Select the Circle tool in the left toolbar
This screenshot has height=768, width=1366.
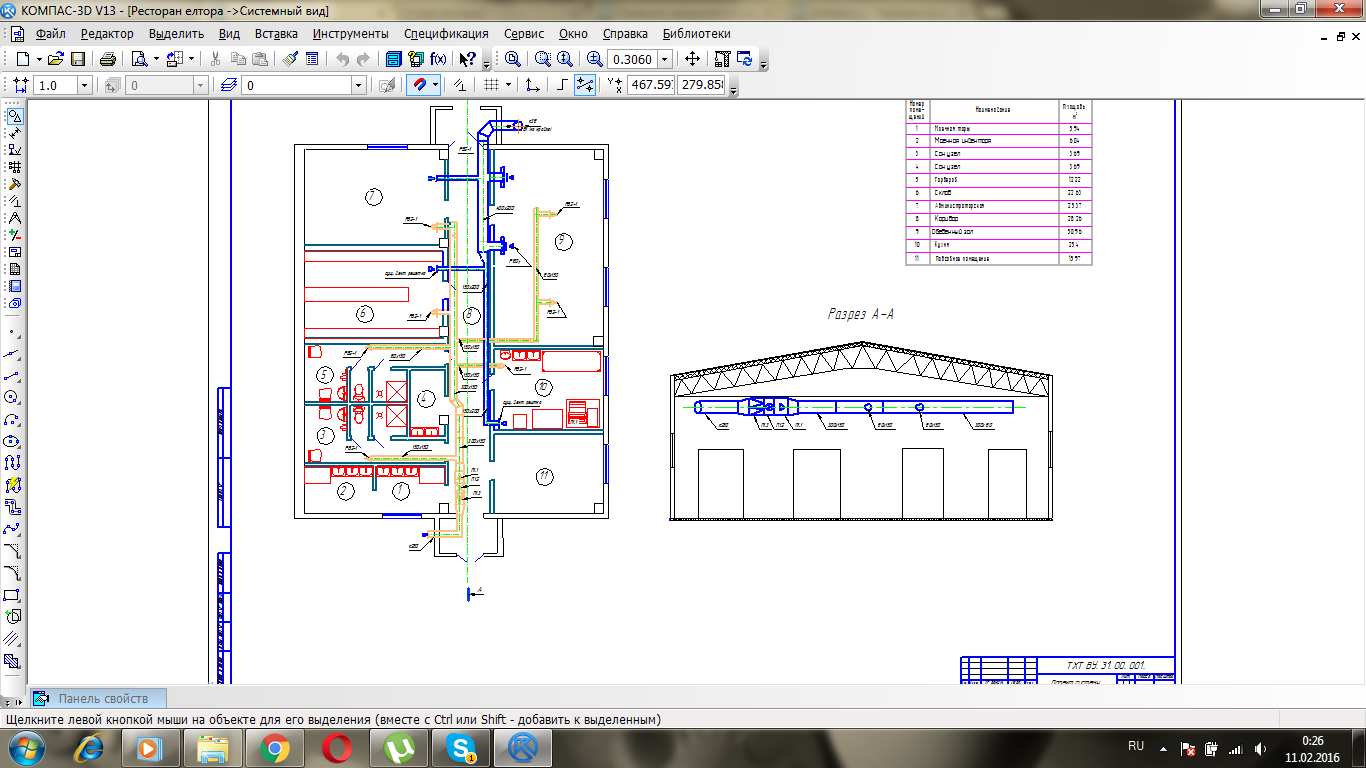(13, 397)
